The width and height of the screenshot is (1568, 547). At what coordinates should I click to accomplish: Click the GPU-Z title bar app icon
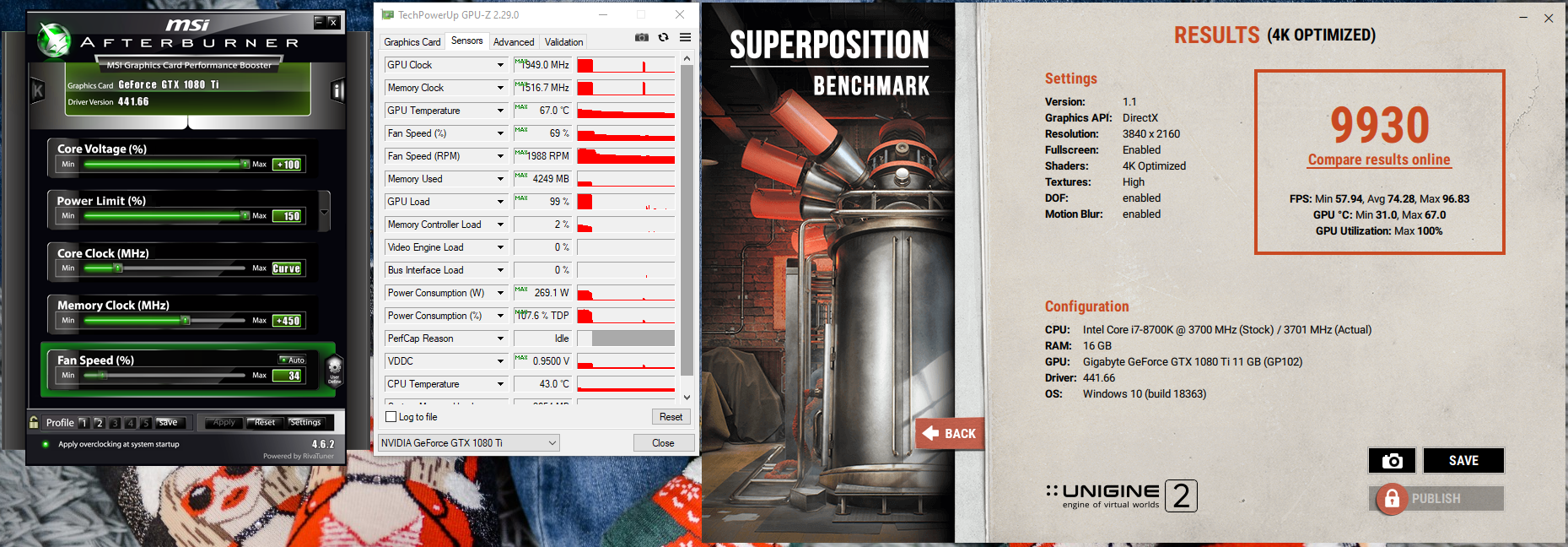(x=388, y=14)
